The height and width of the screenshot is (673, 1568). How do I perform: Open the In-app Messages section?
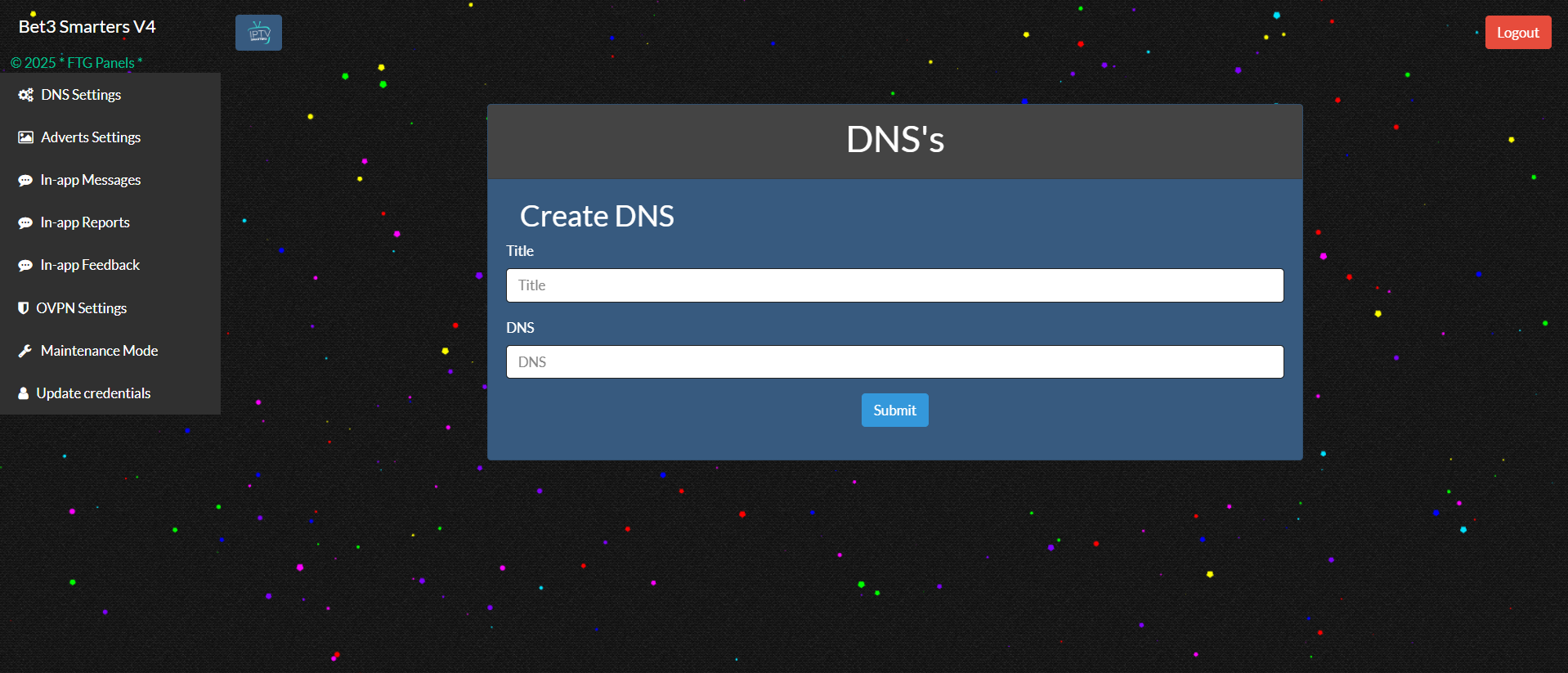91,180
